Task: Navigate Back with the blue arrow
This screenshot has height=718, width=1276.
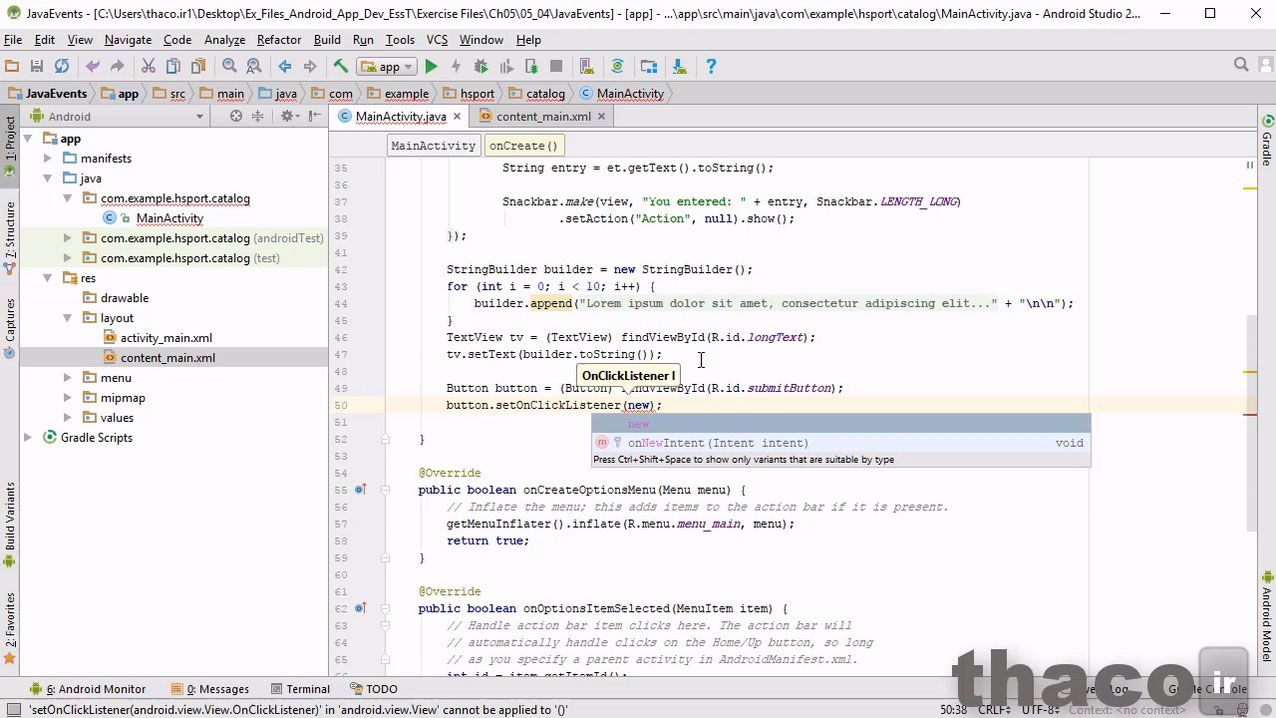Action: tap(285, 66)
